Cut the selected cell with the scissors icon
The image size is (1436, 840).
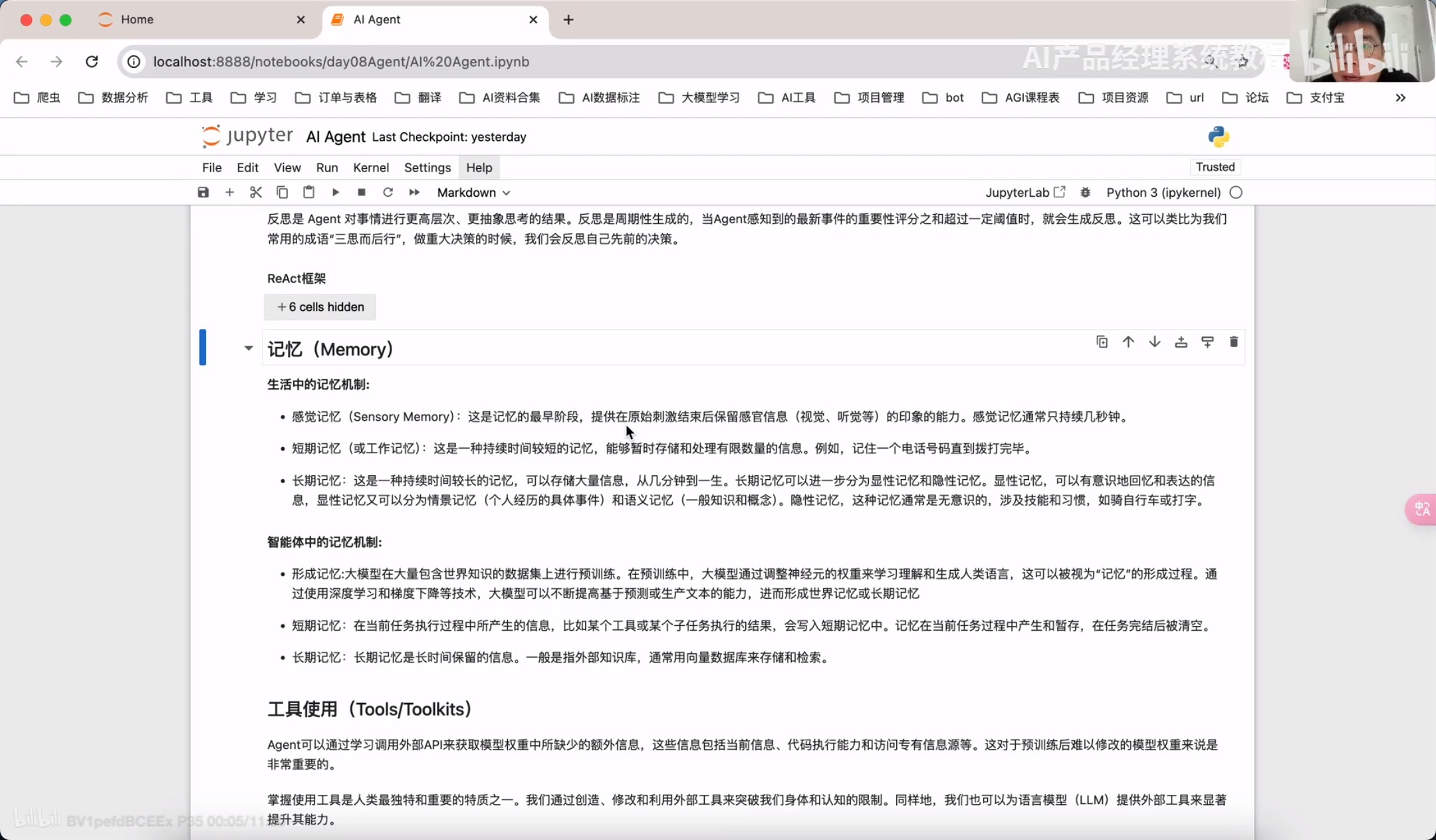pos(256,193)
